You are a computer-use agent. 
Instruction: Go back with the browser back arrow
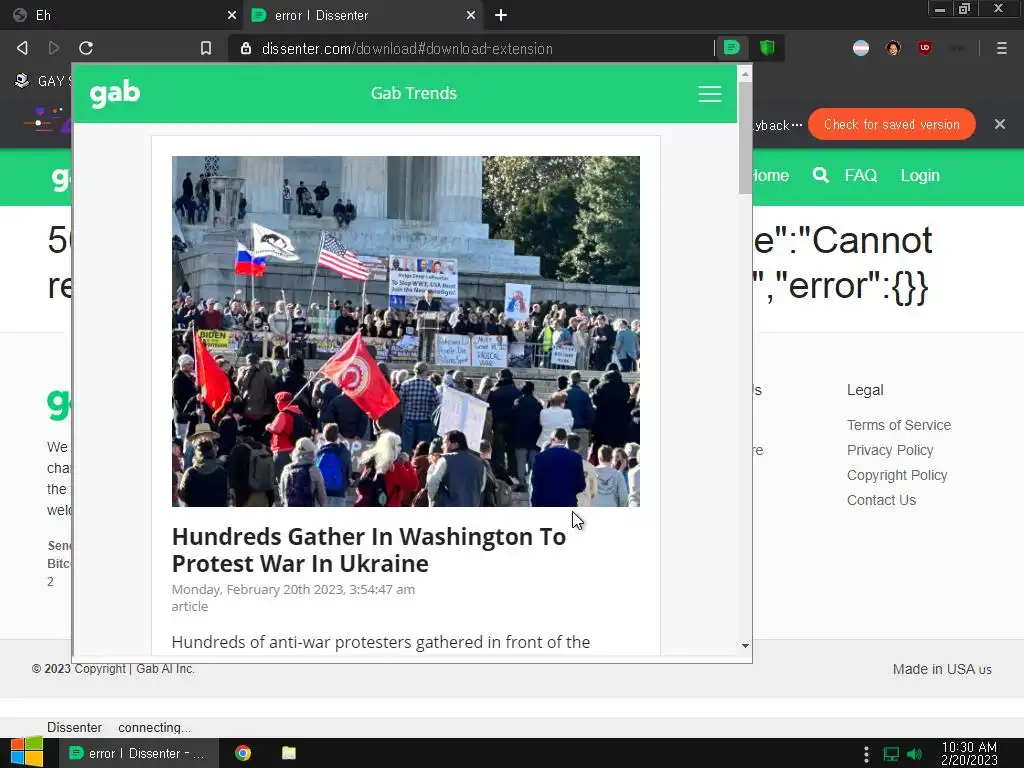[22, 48]
